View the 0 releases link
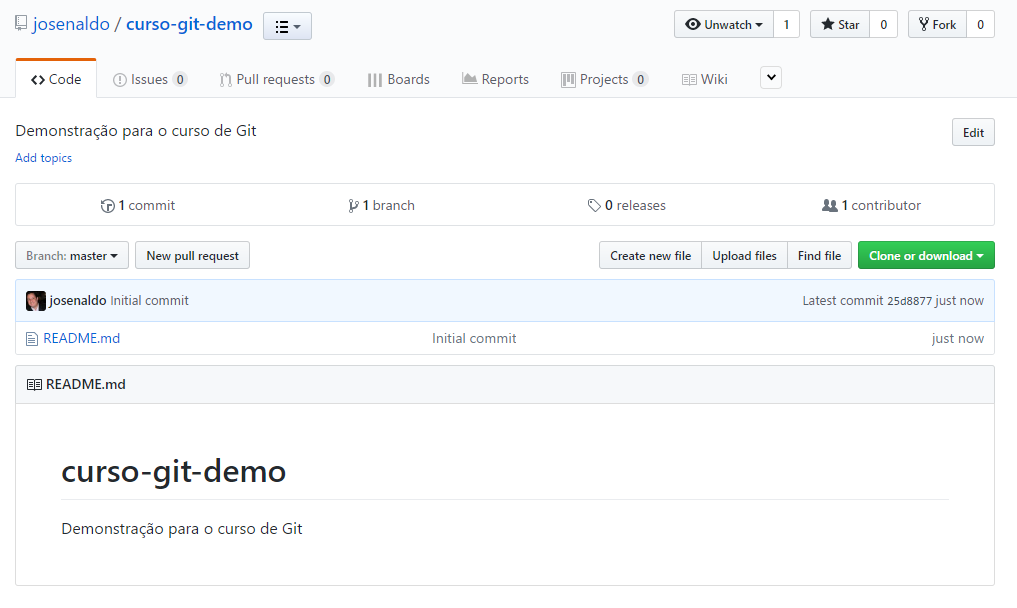 pyautogui.click(x=627, y=205)
